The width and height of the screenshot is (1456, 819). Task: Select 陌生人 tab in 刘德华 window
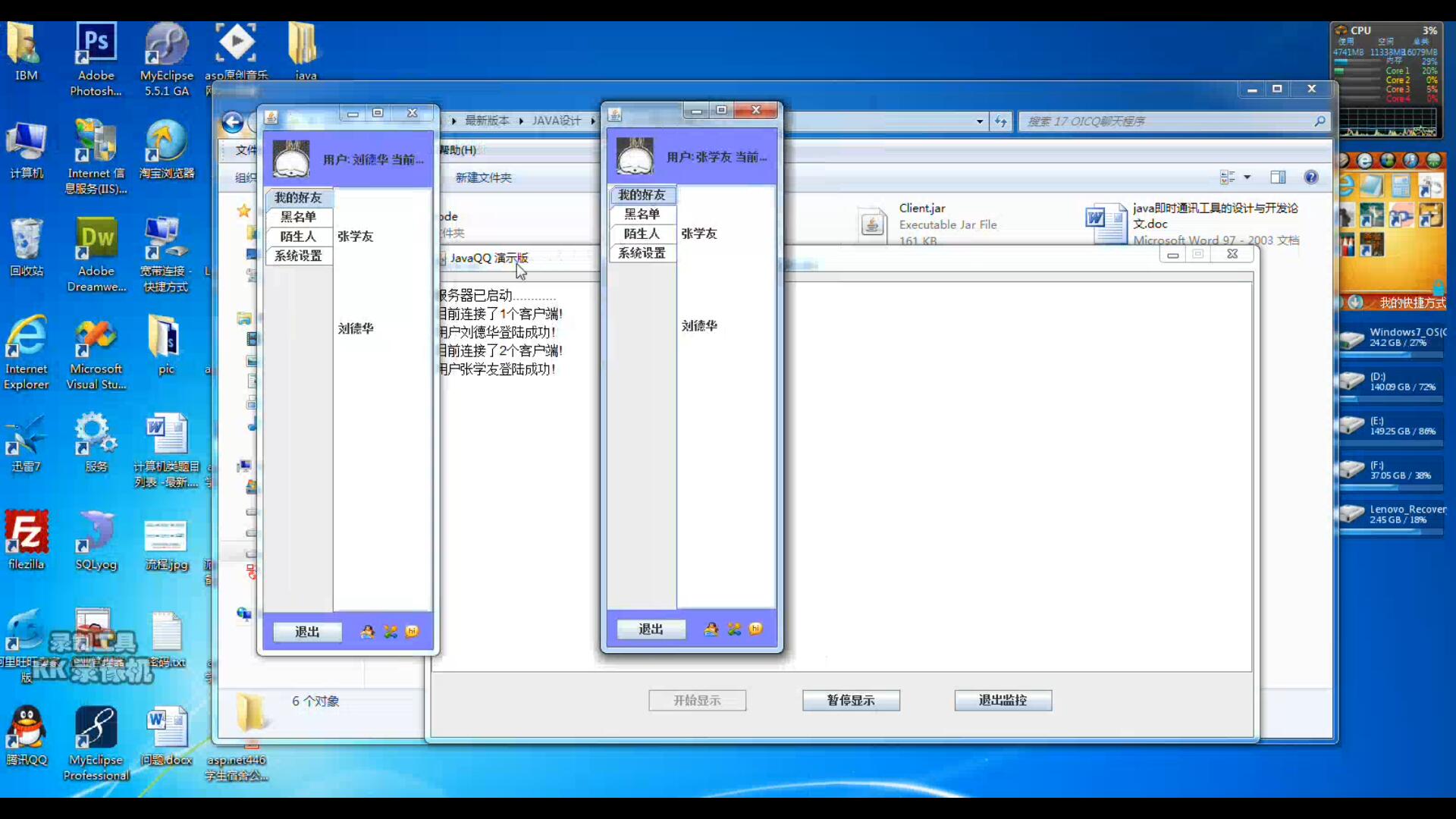(298, 237)
